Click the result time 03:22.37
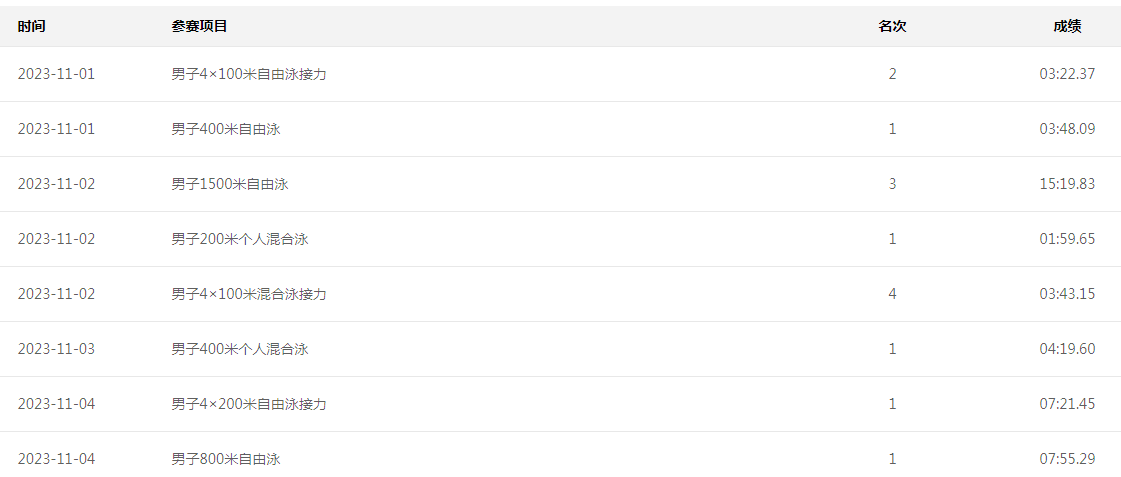Viewport: 1121px width, 477px height. click(1067, 74)
